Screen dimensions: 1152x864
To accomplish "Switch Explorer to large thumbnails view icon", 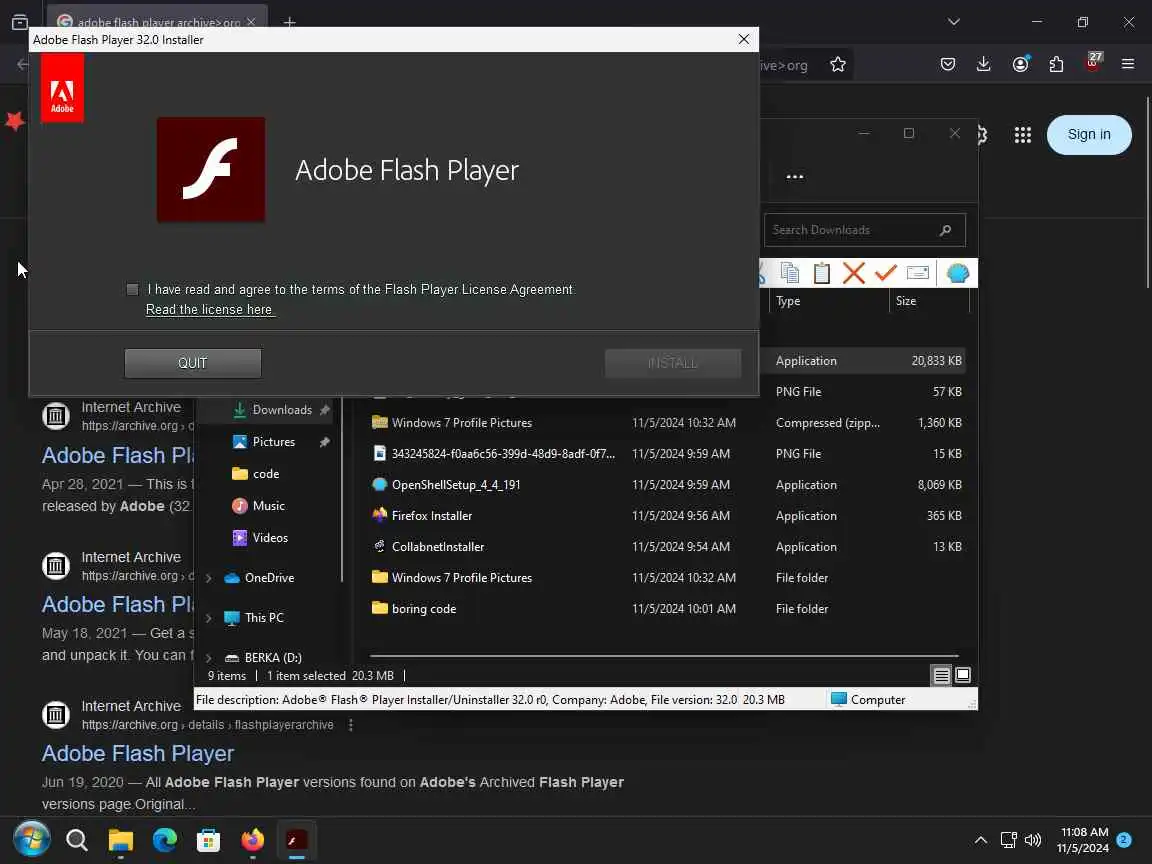I will tap(962, 675).
